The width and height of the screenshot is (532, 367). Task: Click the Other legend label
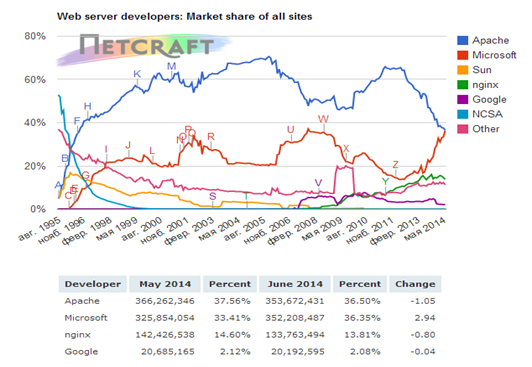(486, 129)
